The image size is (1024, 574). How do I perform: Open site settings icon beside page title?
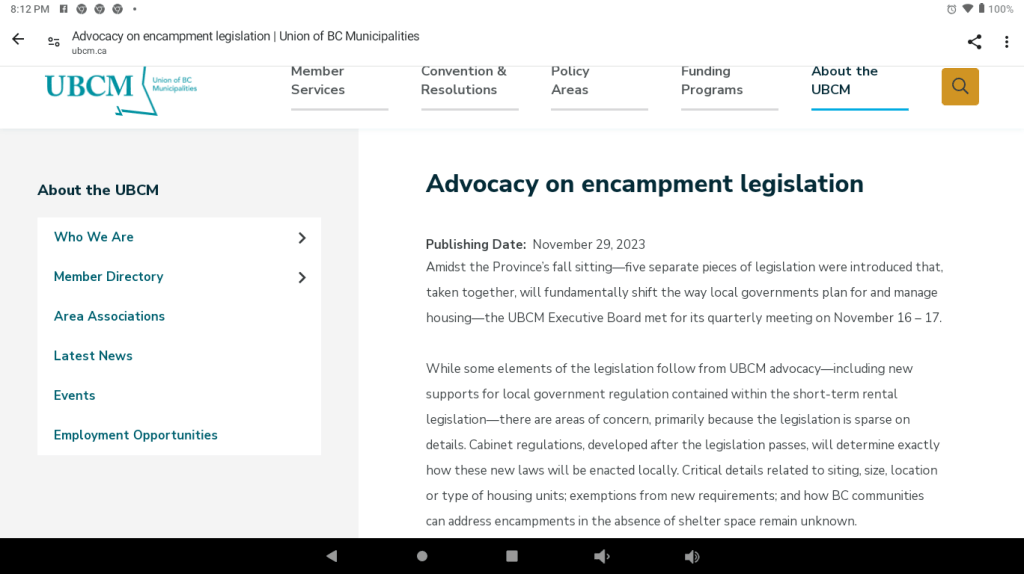54,42
